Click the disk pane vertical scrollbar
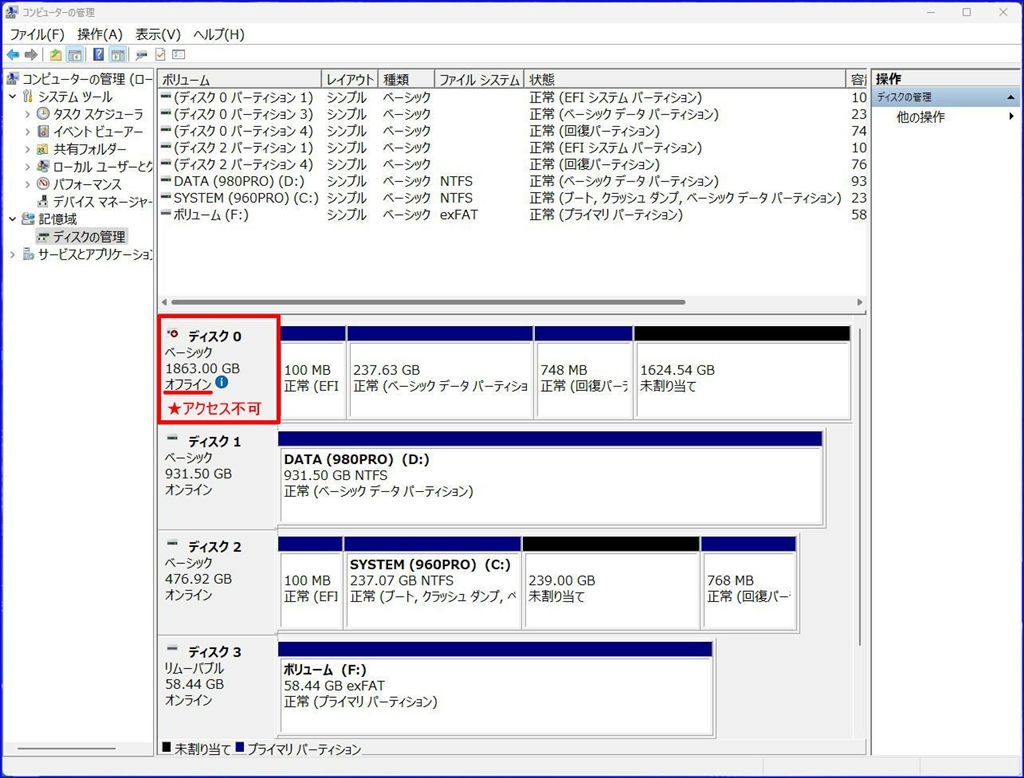Image resolution: width=1024 pixels, height=778 pixels. (x=860, y=487)
